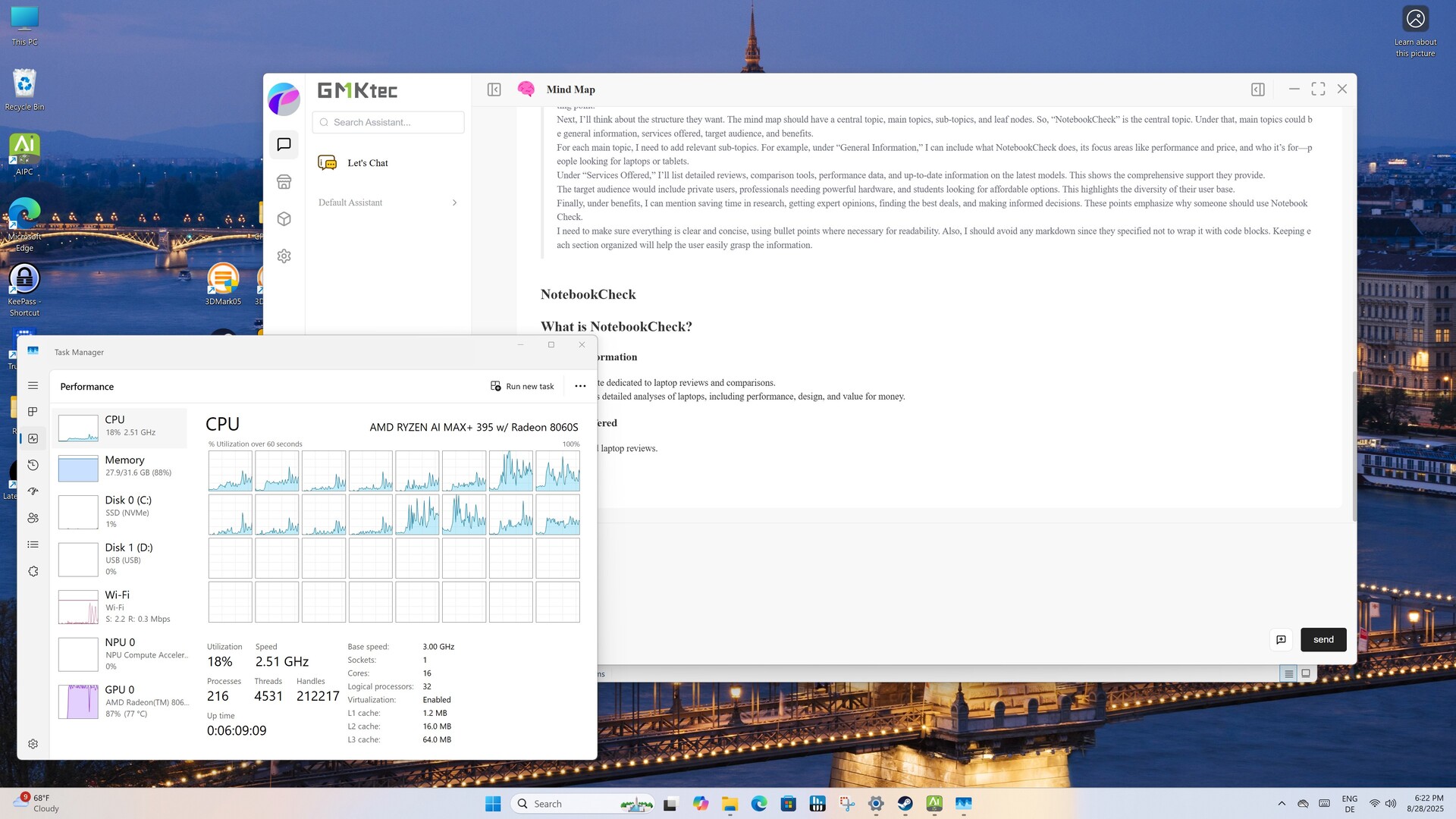The height and width of the screenshot is (819, 1456).
Task: Click Run new task button
Action: (522, 386)
